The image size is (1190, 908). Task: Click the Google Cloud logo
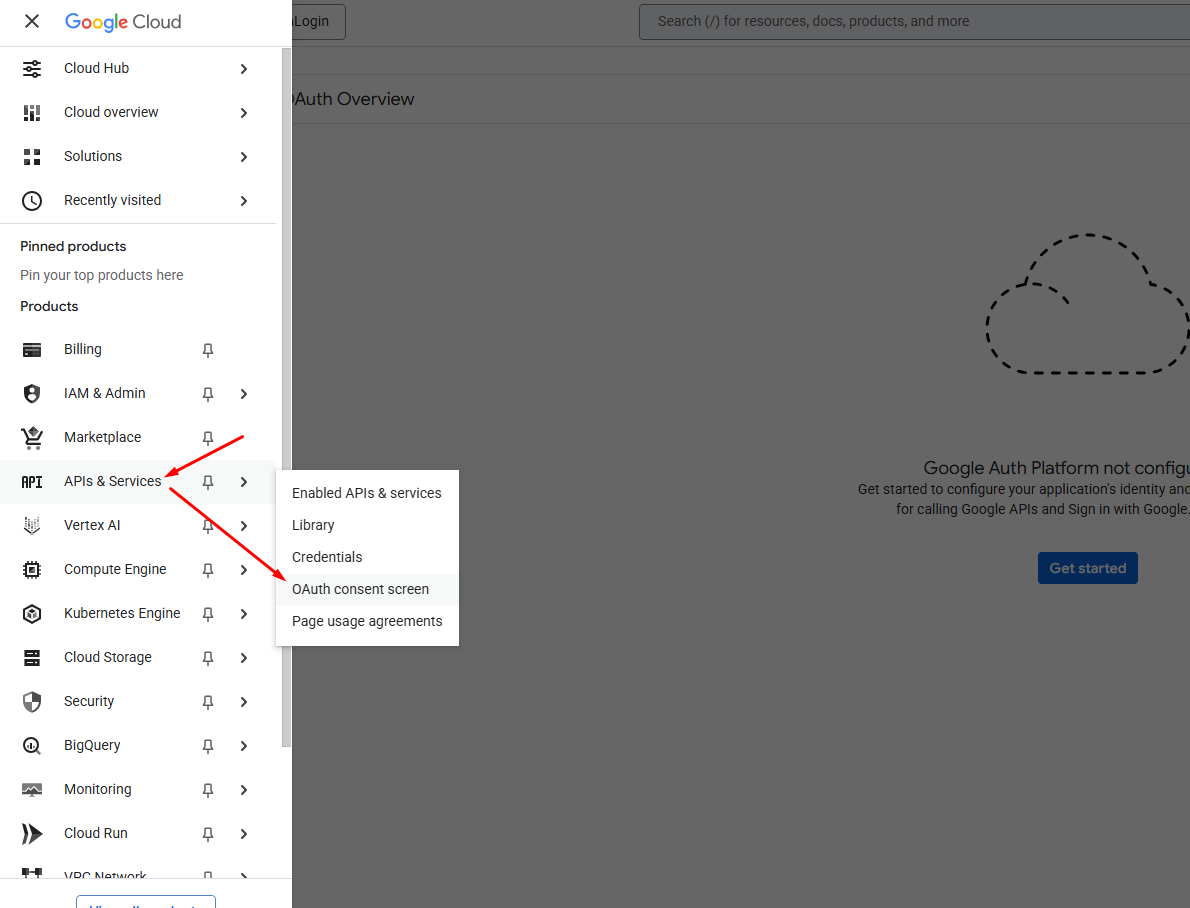tap(123, 21)
